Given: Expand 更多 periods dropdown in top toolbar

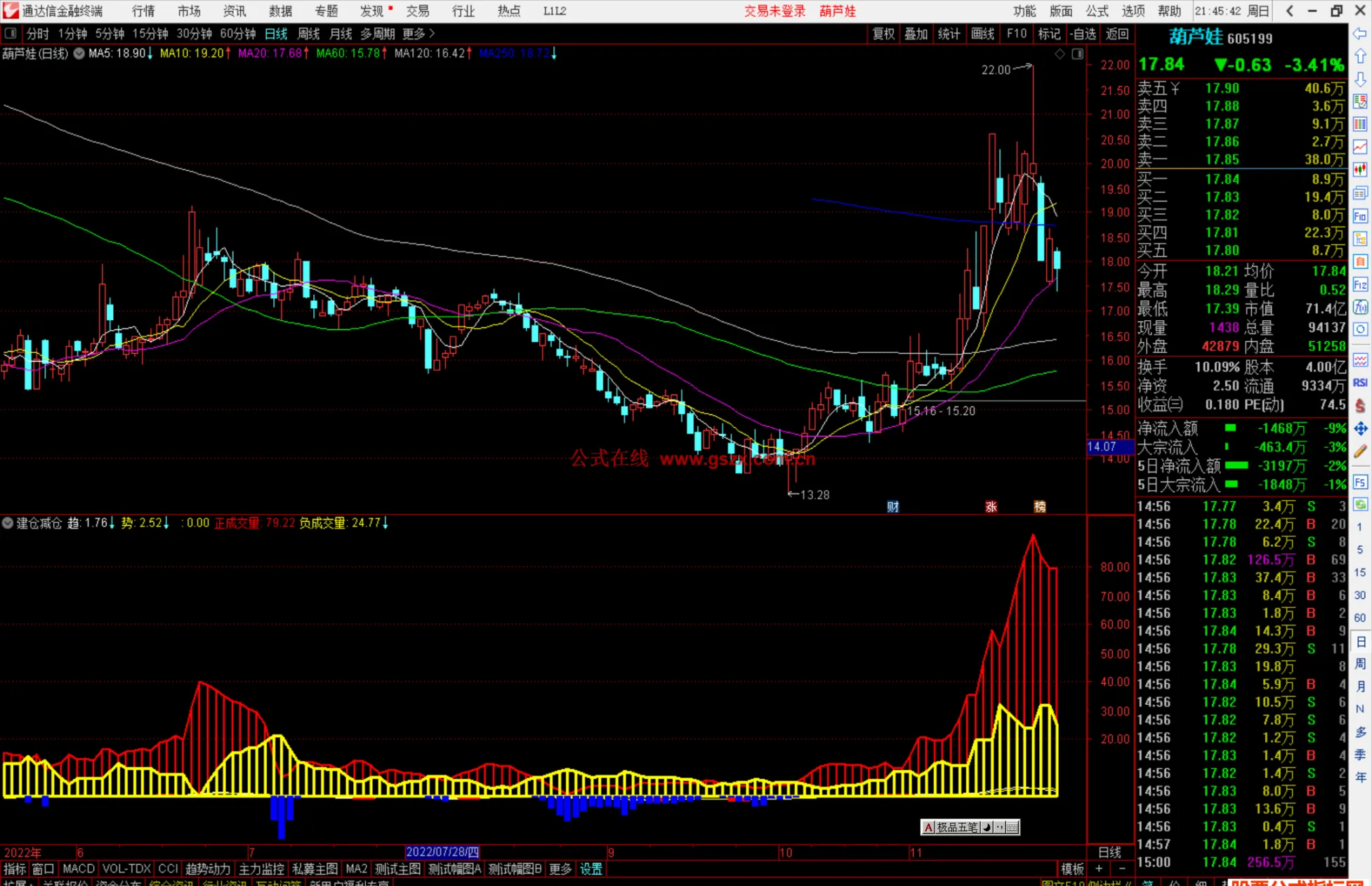Looking at the screenshot, I should 418,34.
